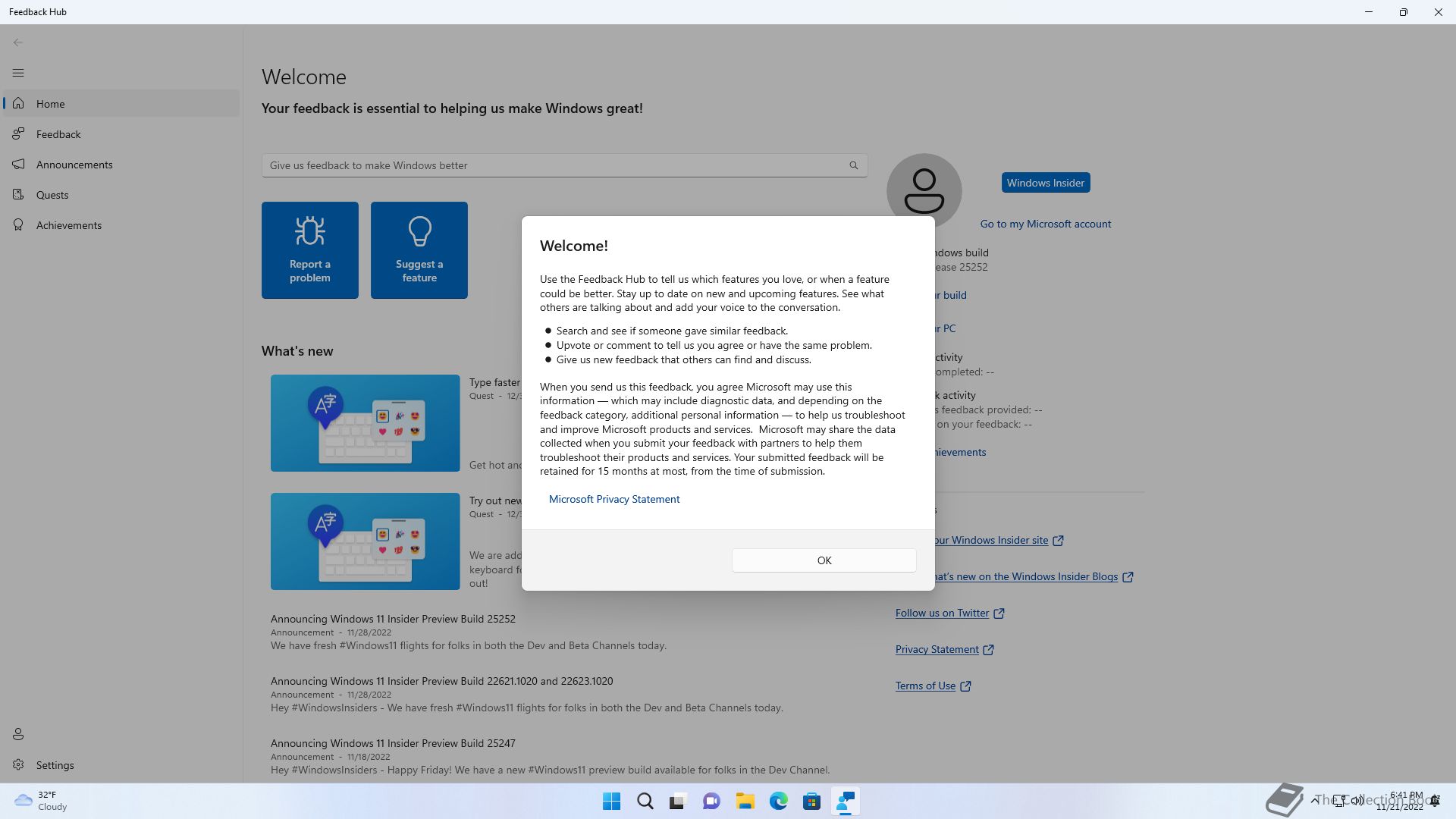Show hidden system tray icons chevron

tap(1314, 801)
